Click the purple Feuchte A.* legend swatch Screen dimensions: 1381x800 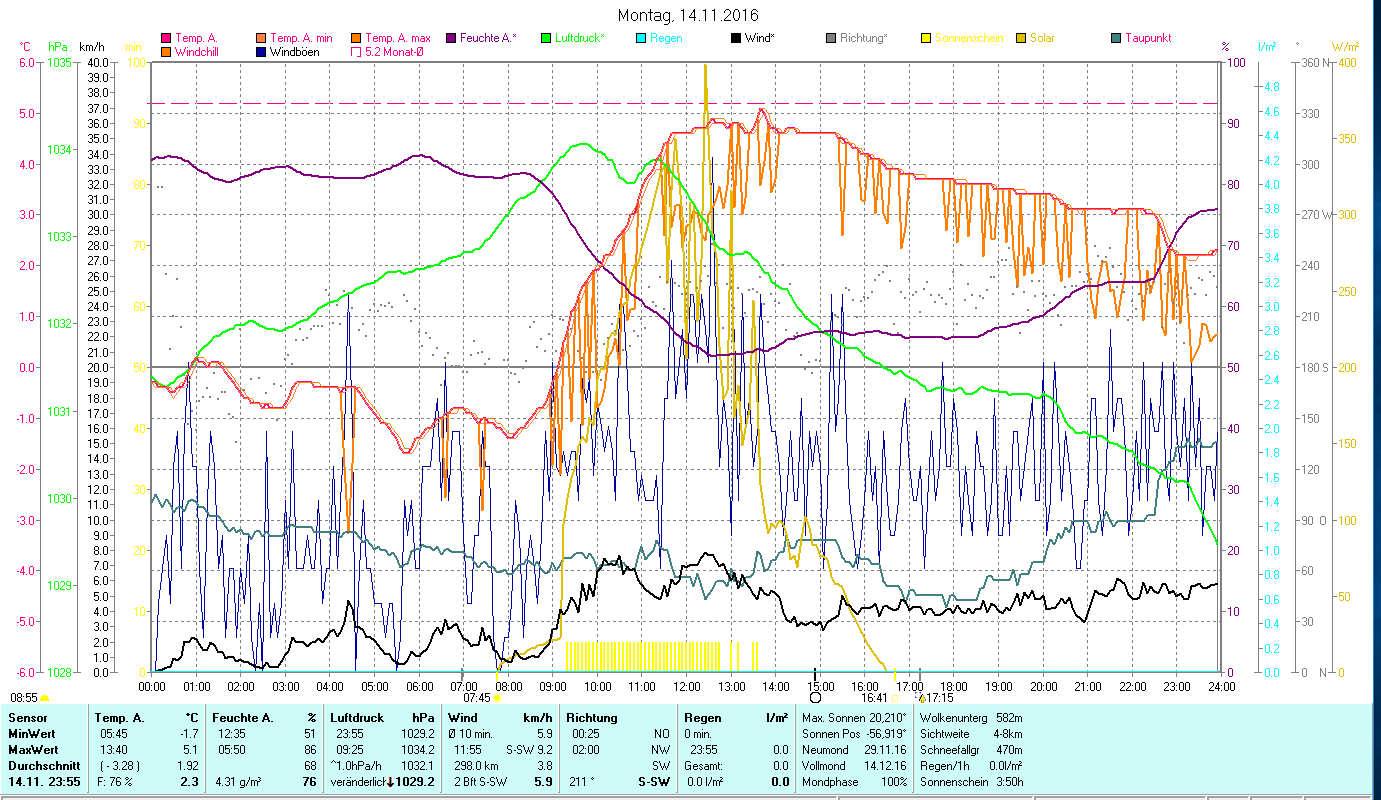452,38
